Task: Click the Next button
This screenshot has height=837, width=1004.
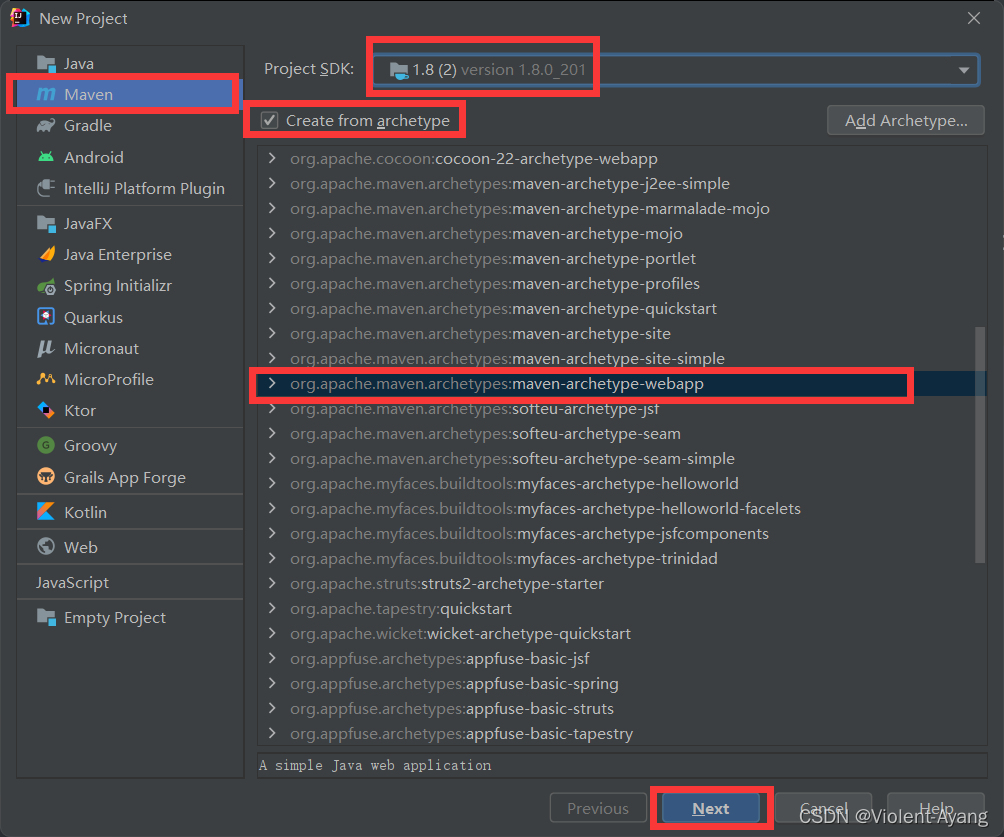Action: [711, 808]
